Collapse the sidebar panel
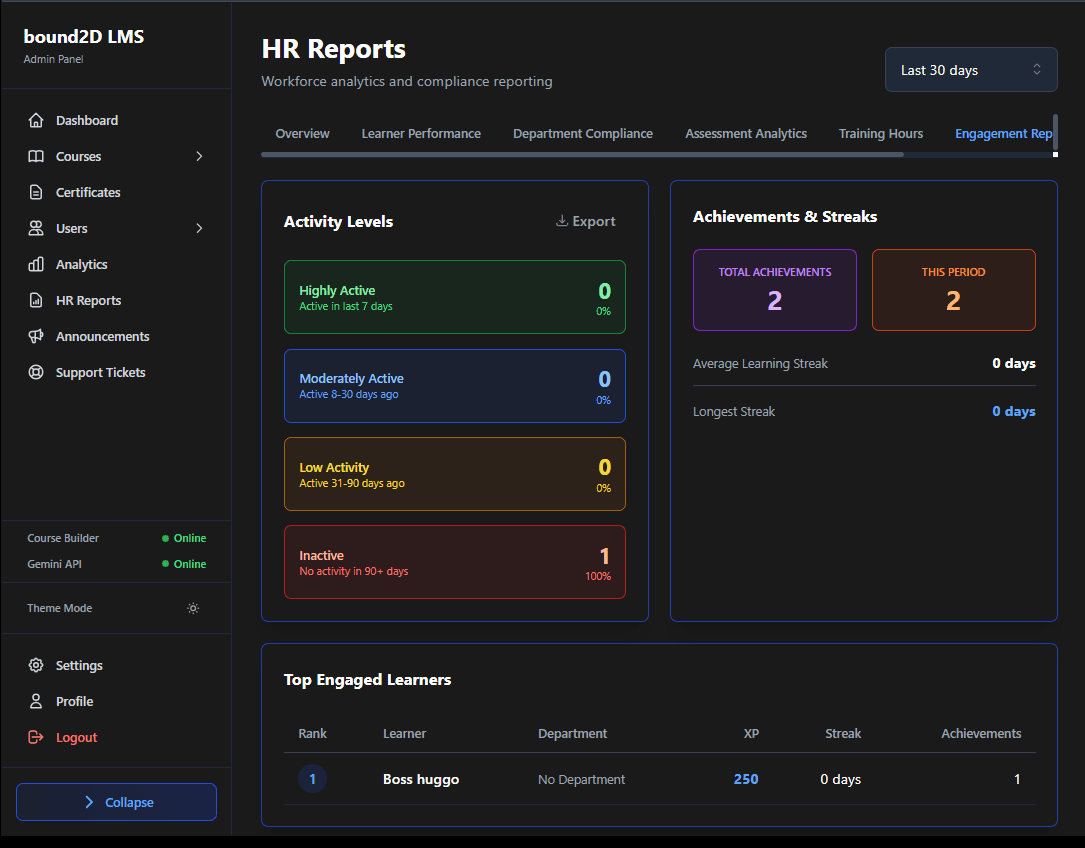Screen dimensions: 1085x848 [x=116, y=802]
